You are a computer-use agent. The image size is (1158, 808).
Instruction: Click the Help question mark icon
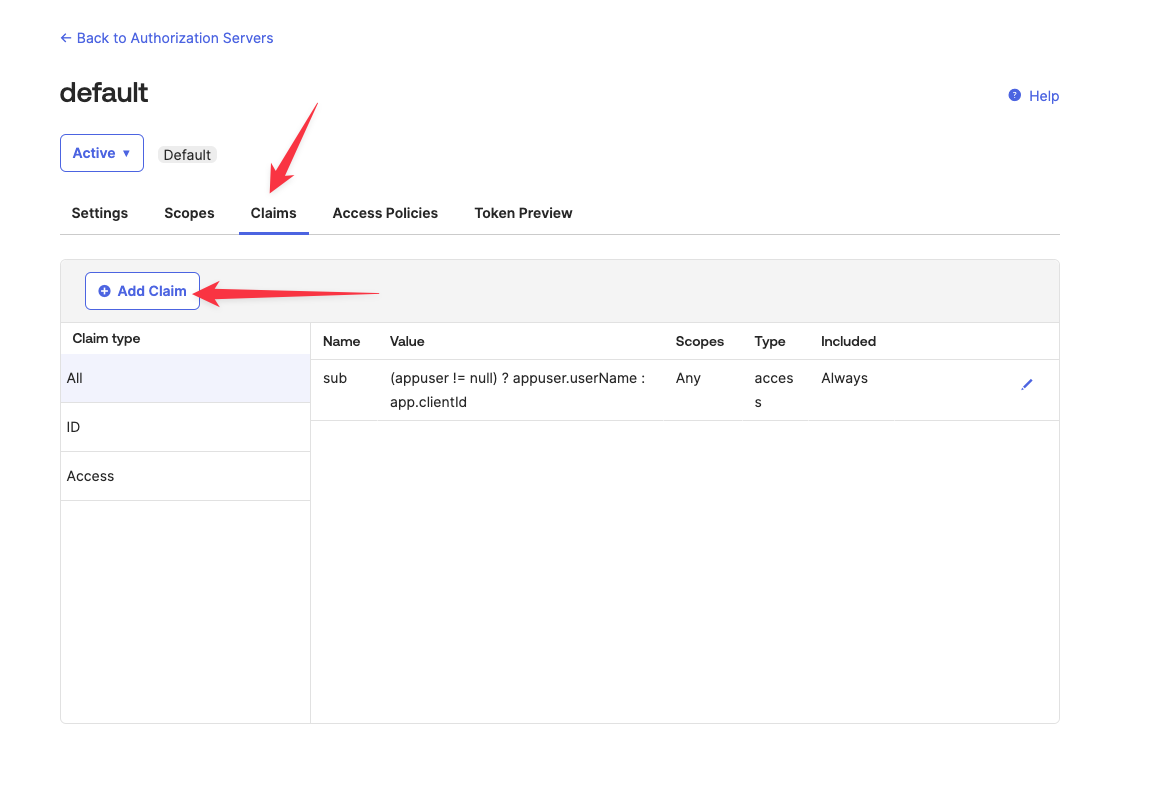click(1014, 96)
